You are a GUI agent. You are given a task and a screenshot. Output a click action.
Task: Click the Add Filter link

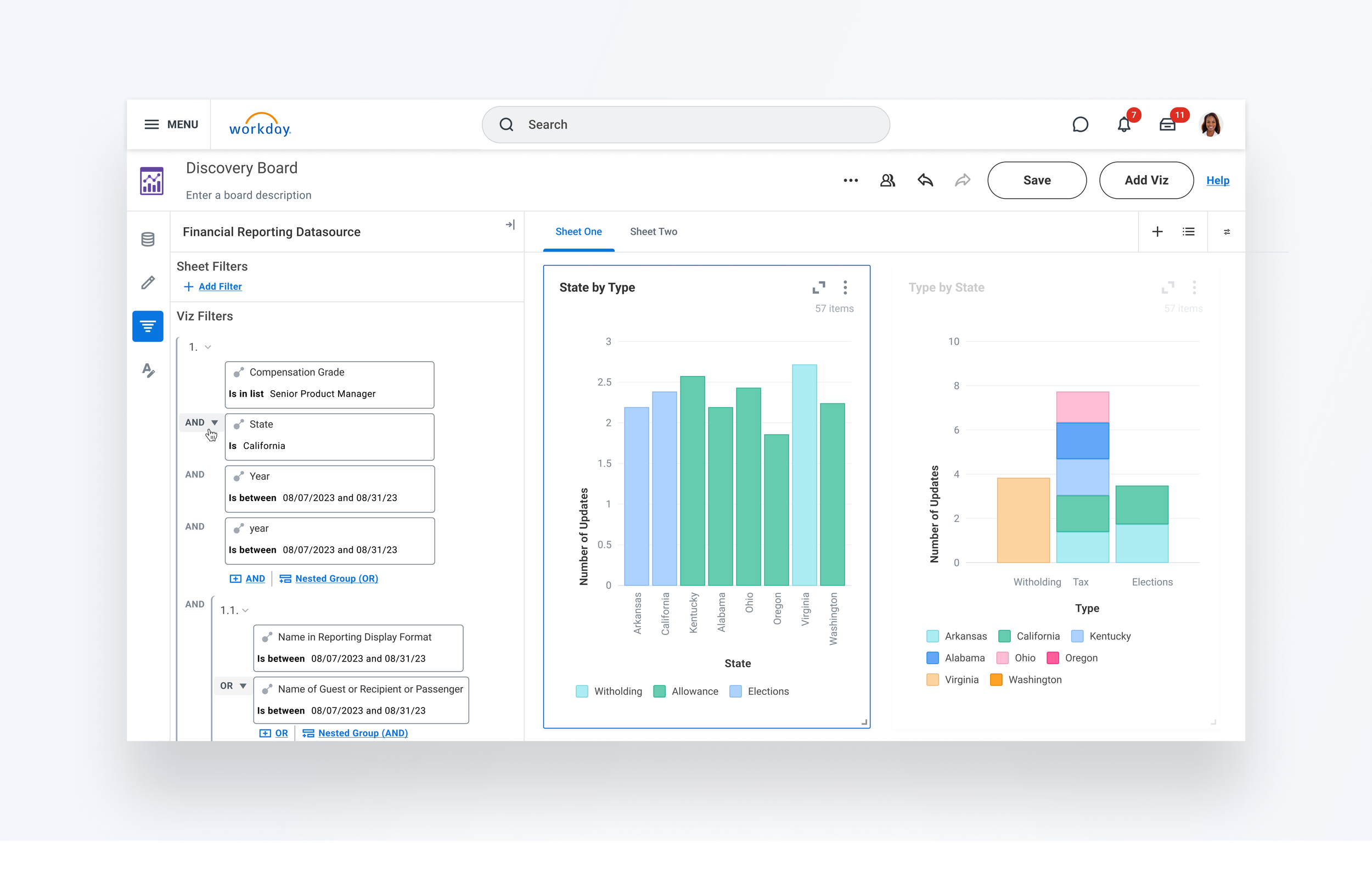point(220,286)
